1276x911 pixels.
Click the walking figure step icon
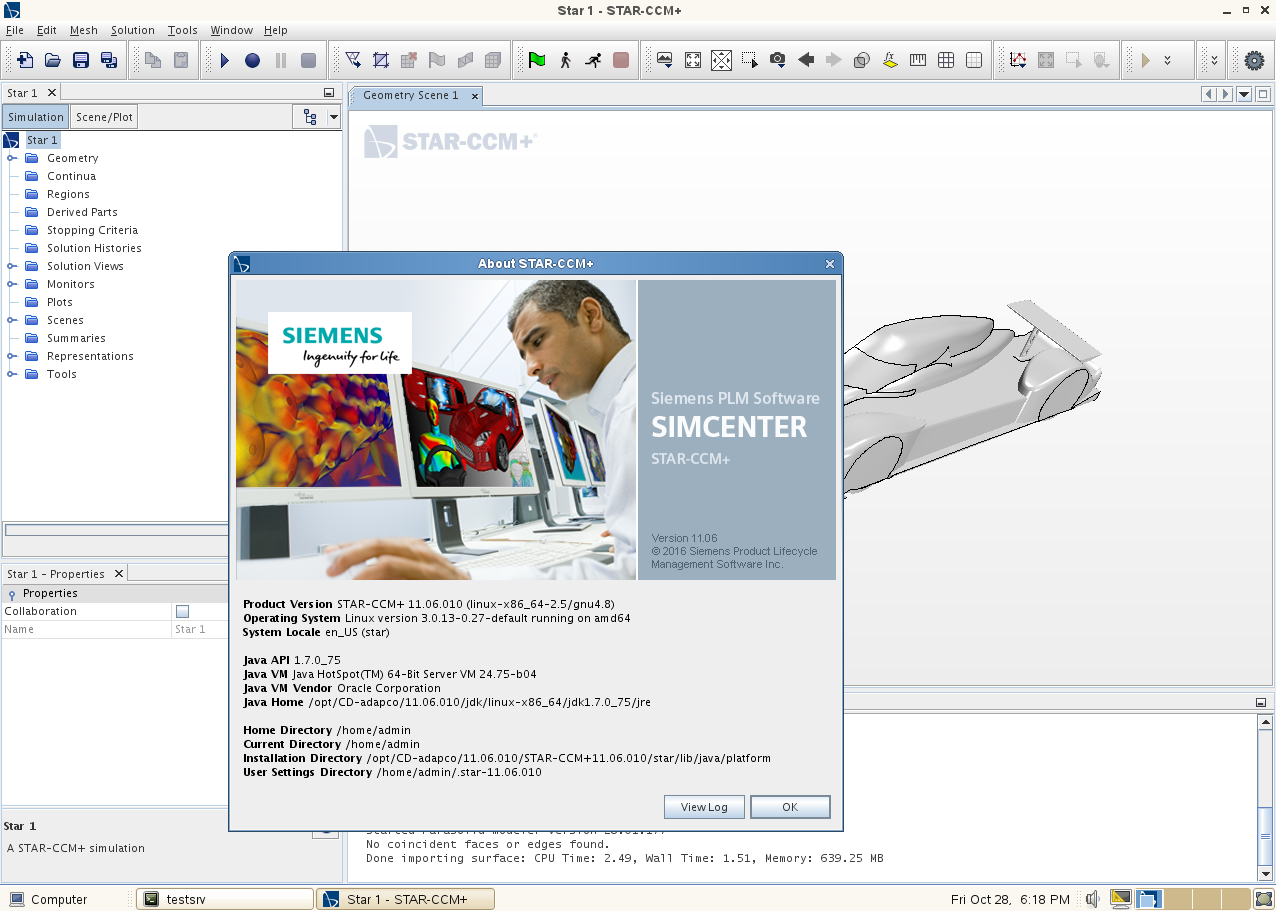coord(565,60)
